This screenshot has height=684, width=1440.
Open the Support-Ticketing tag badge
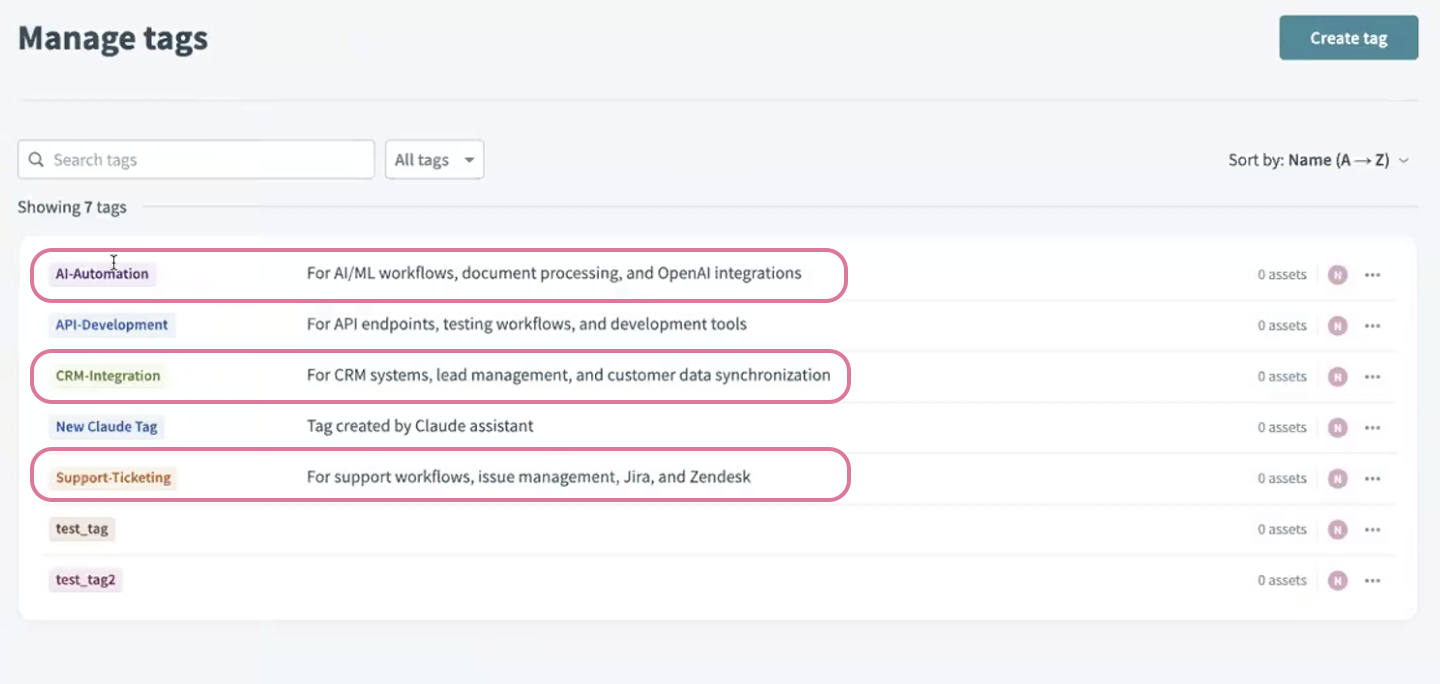pyautogui.click(x=113, y=478)
